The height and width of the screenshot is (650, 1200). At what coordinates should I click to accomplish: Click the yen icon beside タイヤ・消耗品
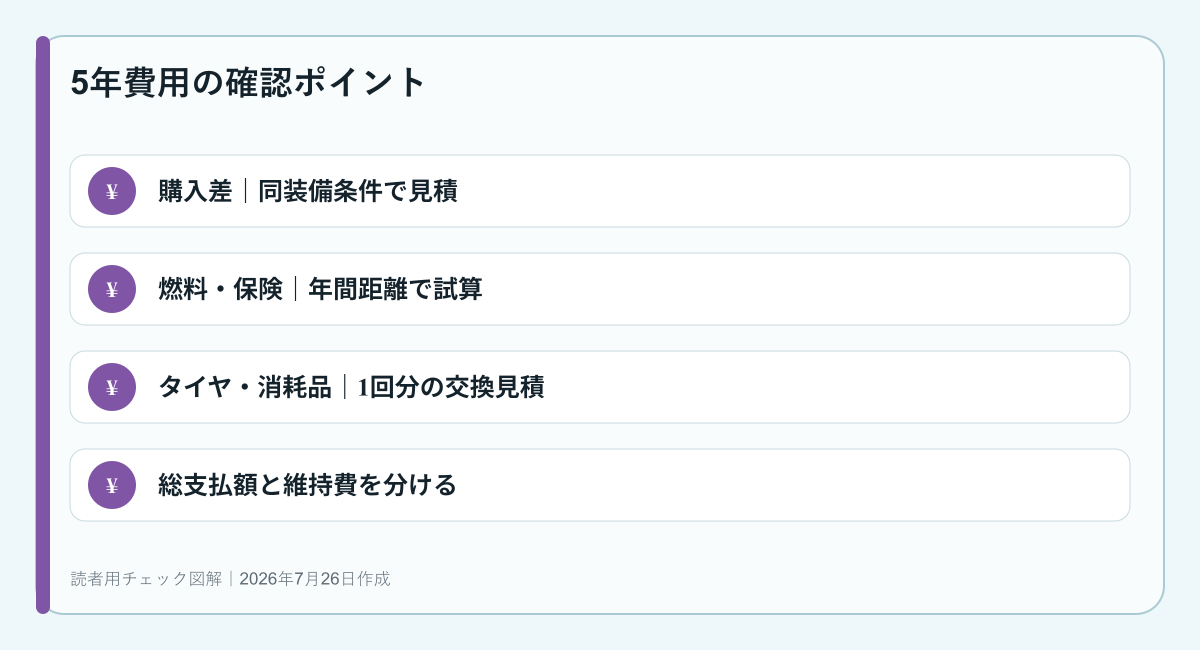coord(112,387)
